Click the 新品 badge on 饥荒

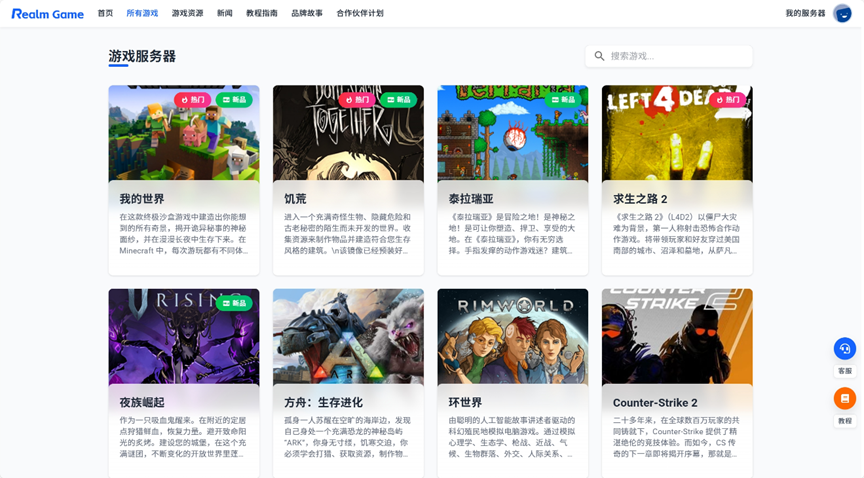(x=398, y=100)
